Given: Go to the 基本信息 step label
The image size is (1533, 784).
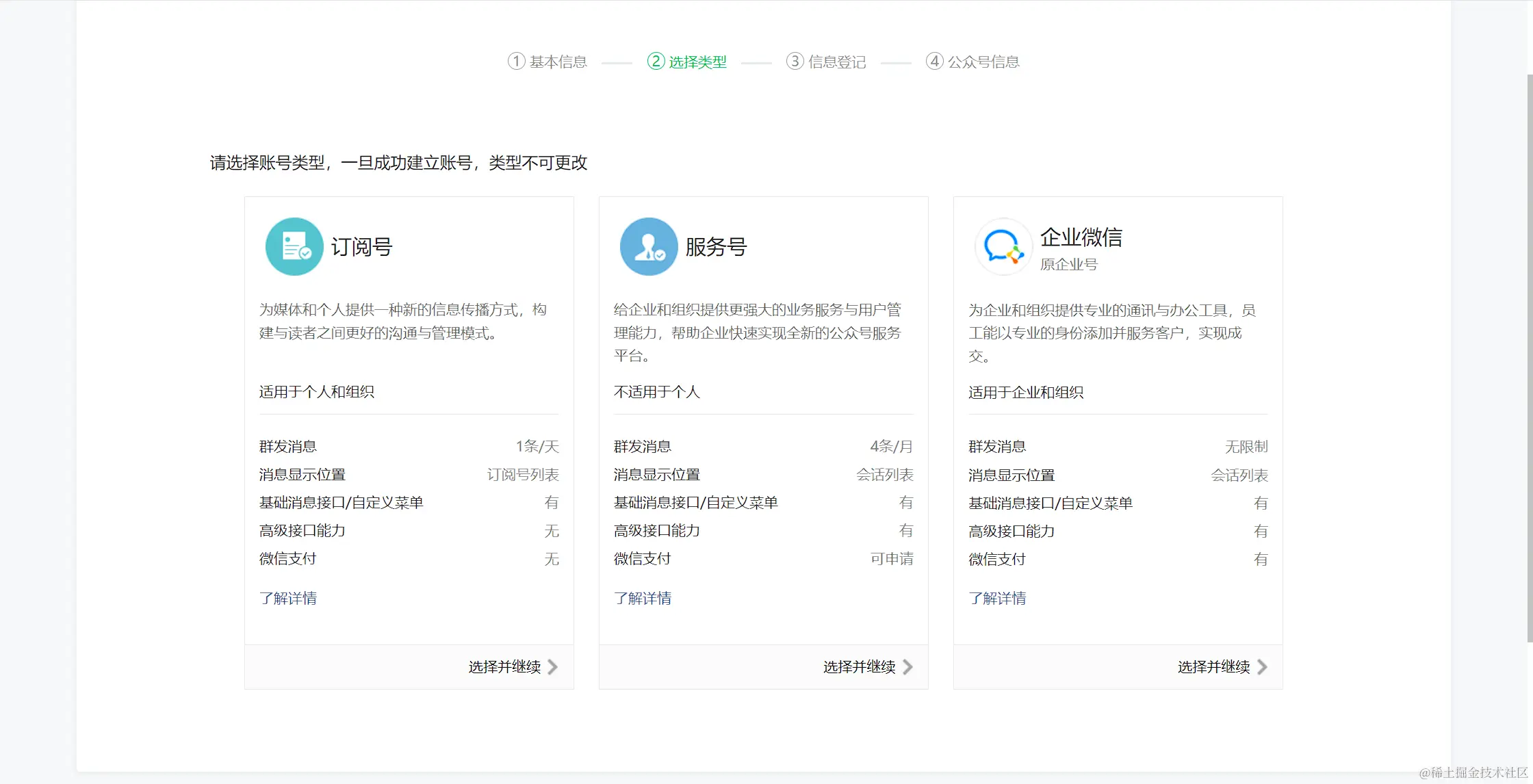Looking at the screenshot, I should (x=558, y=62).
